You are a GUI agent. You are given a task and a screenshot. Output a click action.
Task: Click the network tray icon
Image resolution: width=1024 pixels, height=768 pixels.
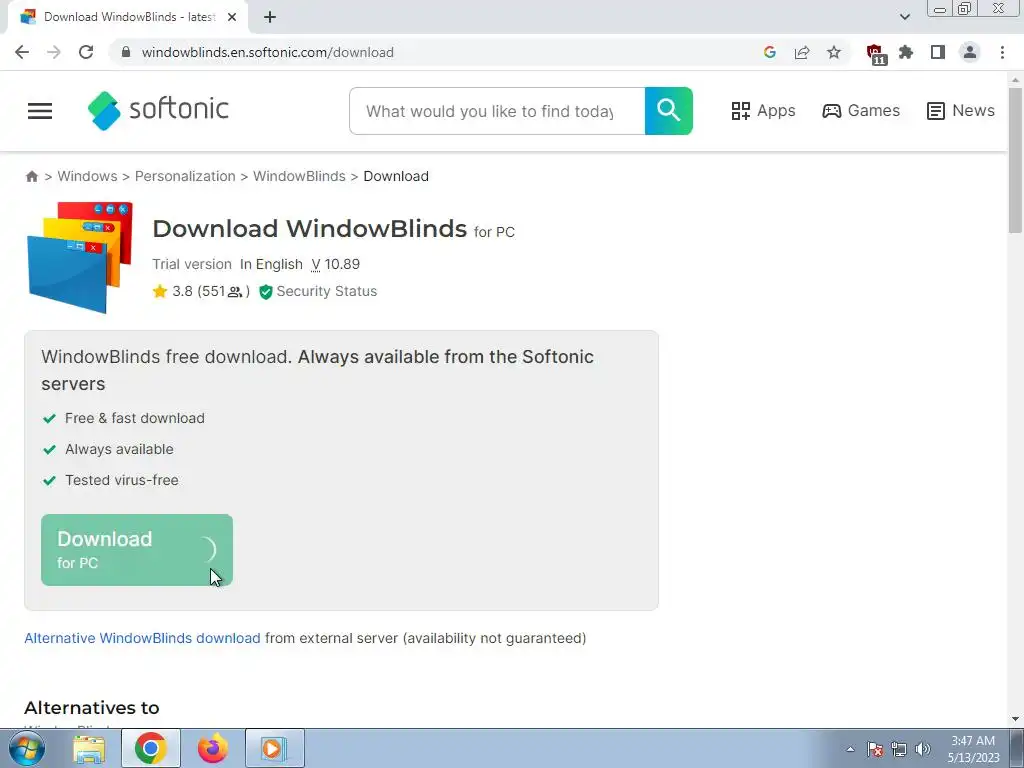pos(899,749)
